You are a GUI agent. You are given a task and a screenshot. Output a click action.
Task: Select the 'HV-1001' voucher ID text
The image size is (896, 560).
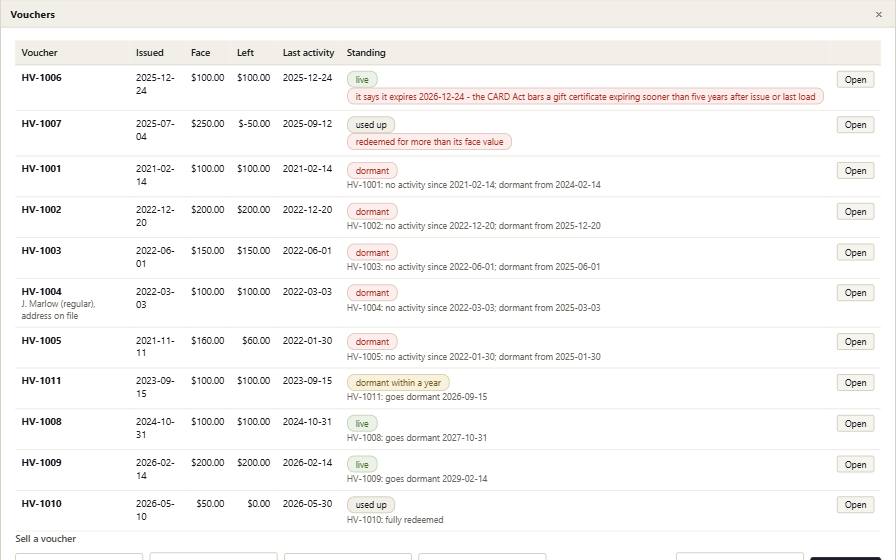pos(41,169)
